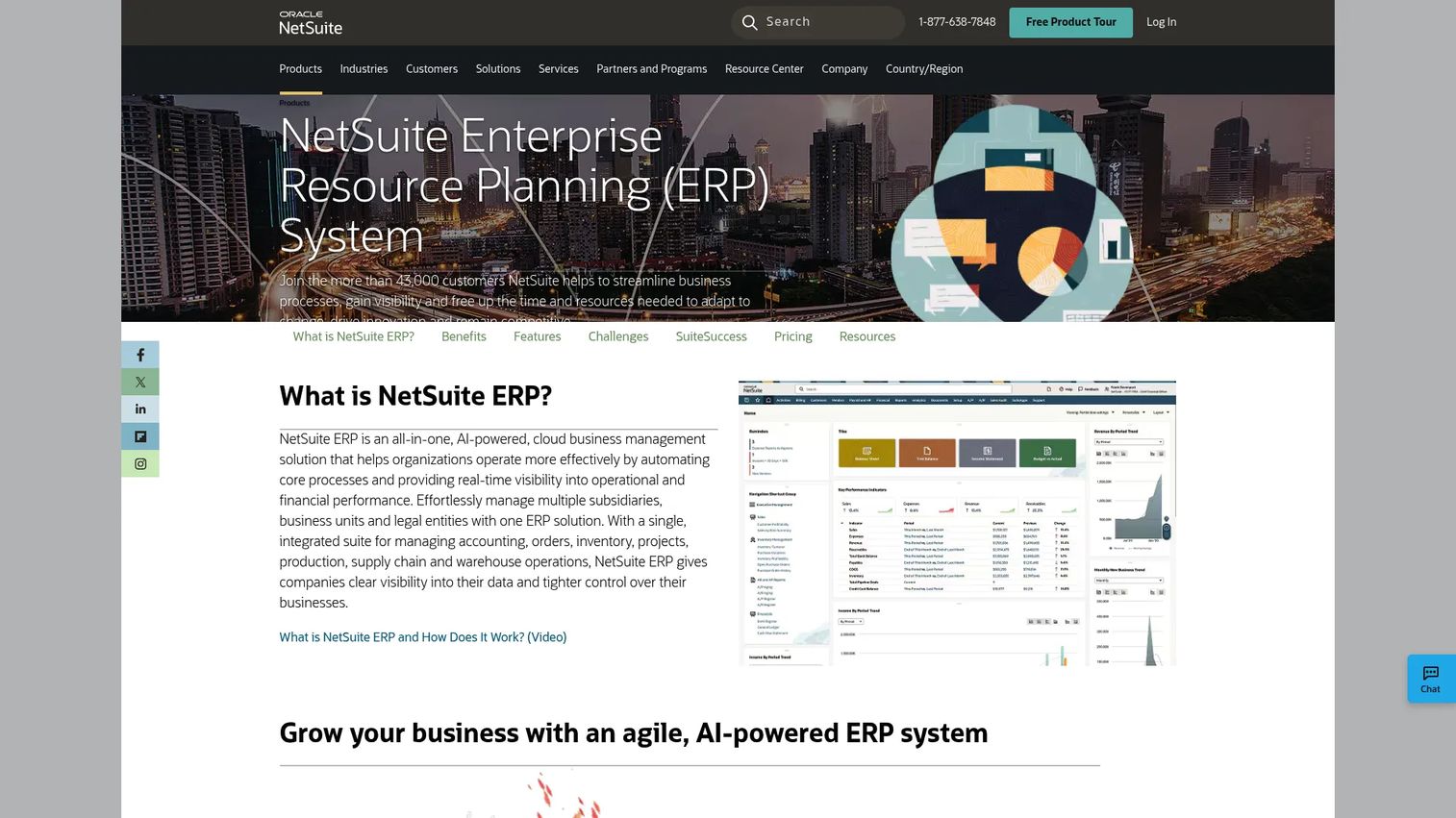Click the Log In link
This screenshot has height=818, width=1456.
click(x=1161, y=22)
